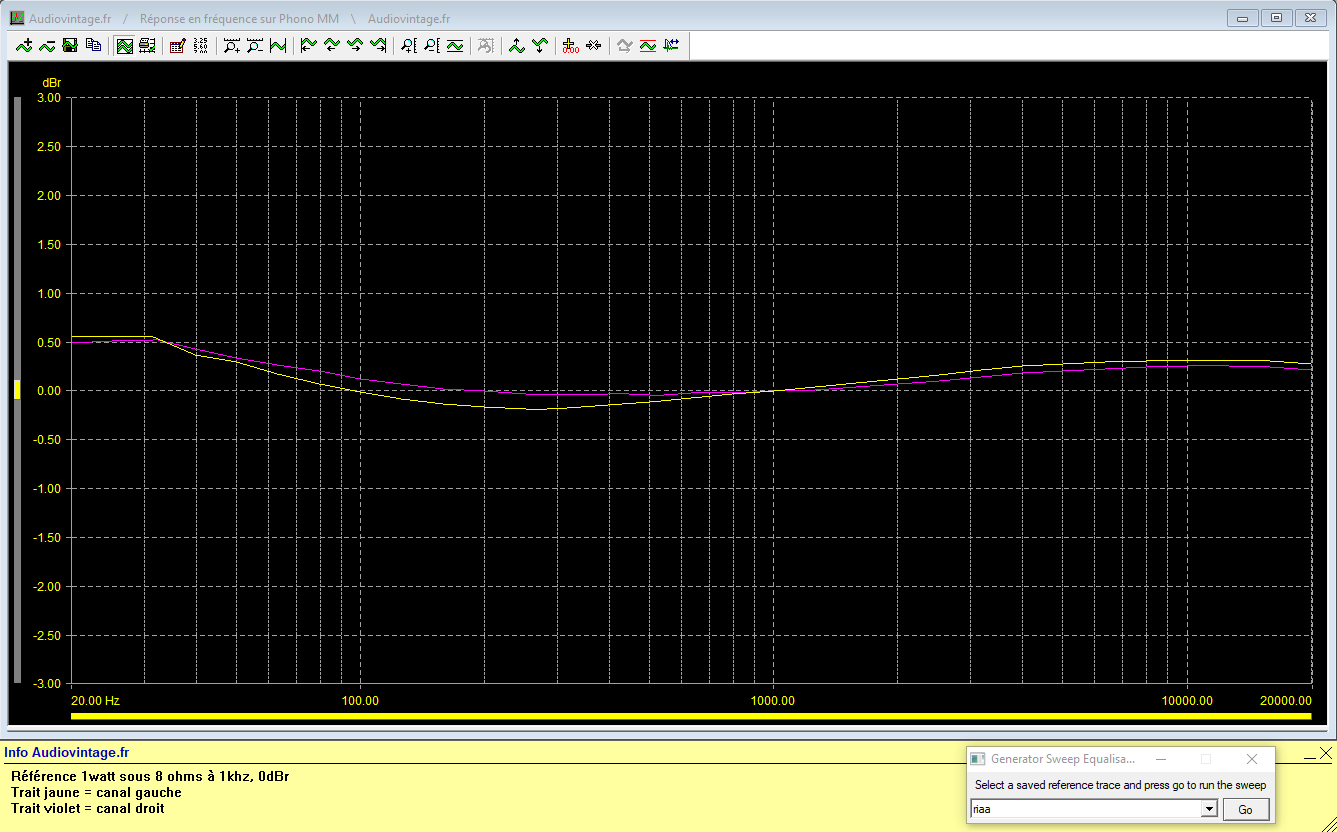
Task: Click the -3.00 bottom Y-axis label
Action: pos(46,684)
